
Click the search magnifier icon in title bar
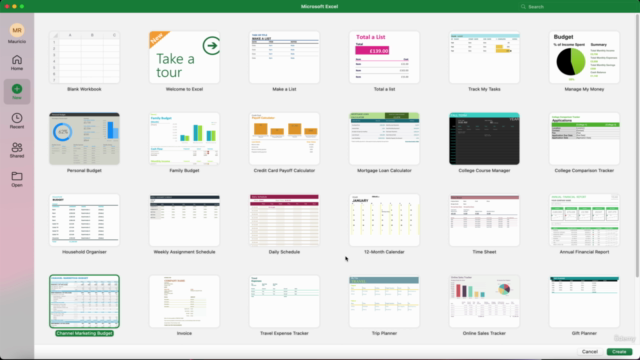[x=523, y=7]
